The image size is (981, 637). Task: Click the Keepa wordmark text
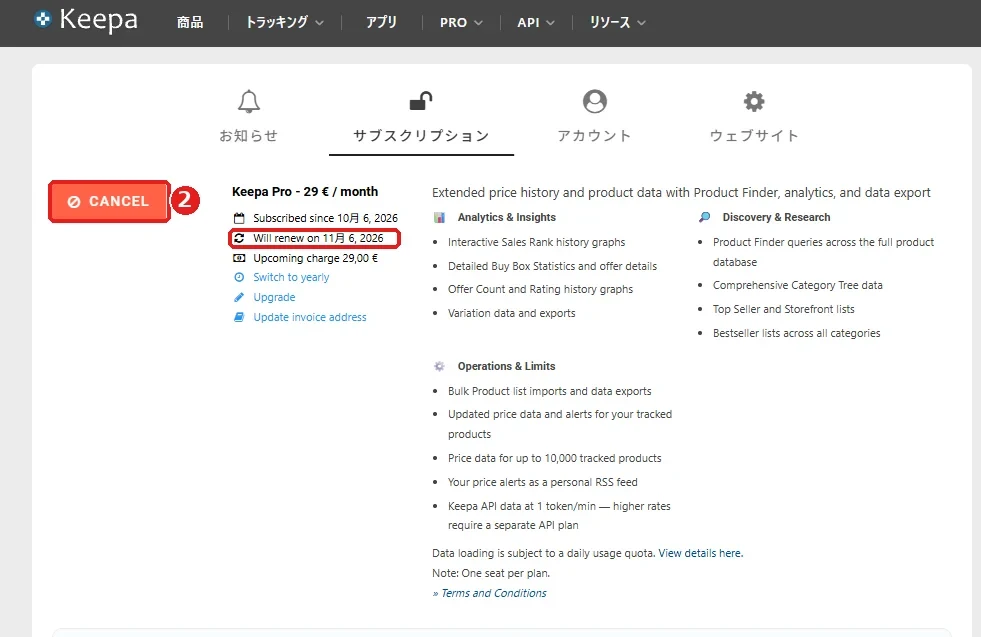coord(98,20)
